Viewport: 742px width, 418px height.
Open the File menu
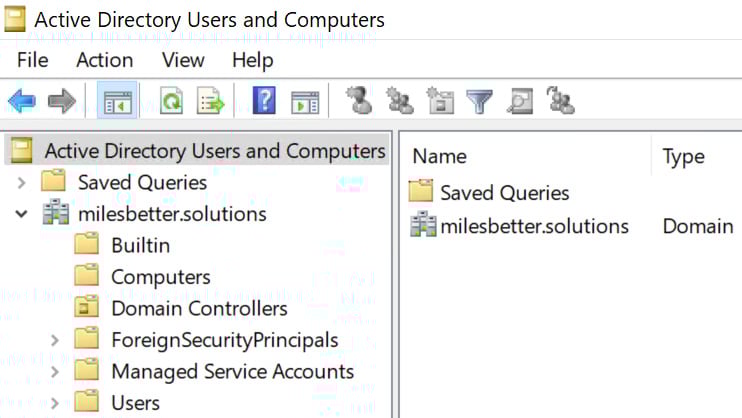33,60
